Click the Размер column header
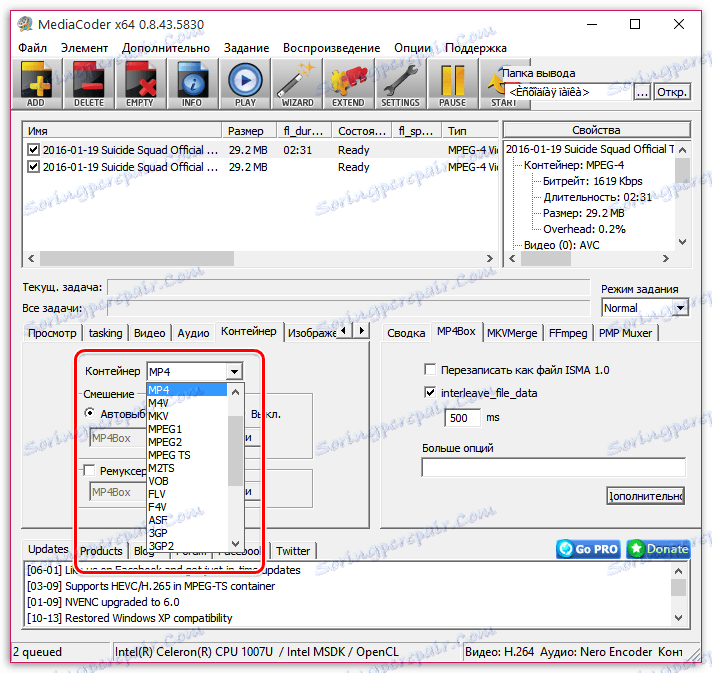Screen dimensions: 712x673 click(x=249, y=131)
